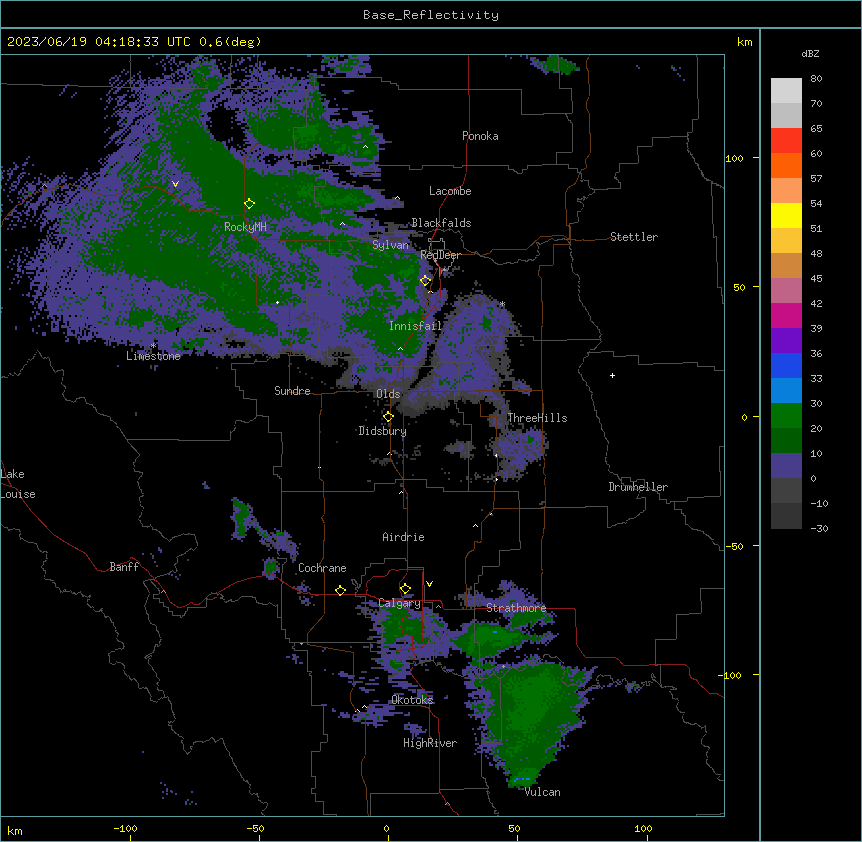Screen dimensions: 862x842
Task: Click the white plus marker north of Drumheller
Action: point(612,375)
